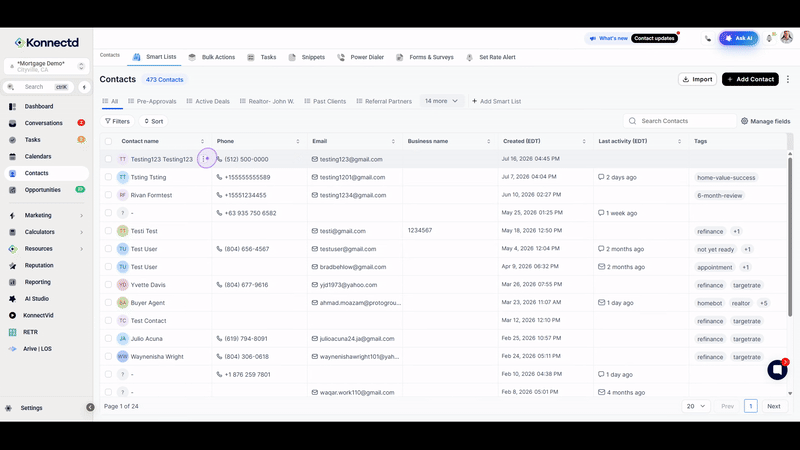Check the Julio Acuna row checkbox
The image size is (800, 450).
click(x=108, y=339)
